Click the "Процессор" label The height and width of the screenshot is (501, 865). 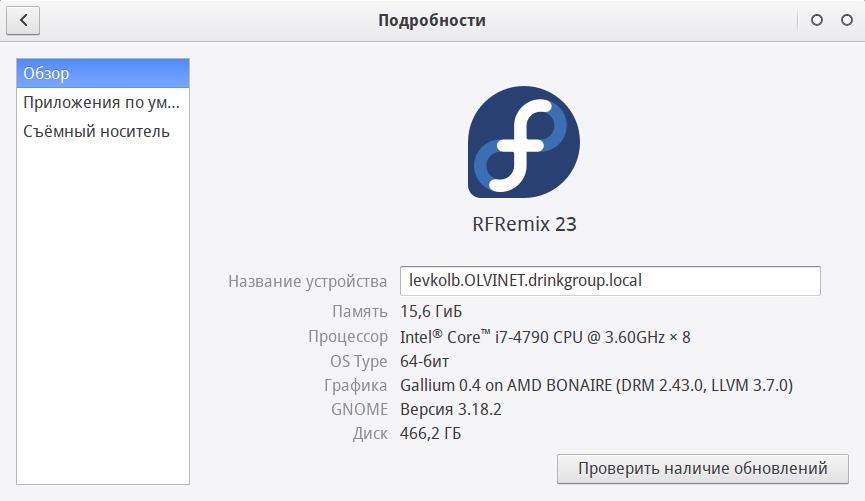[x=347, y=337]
